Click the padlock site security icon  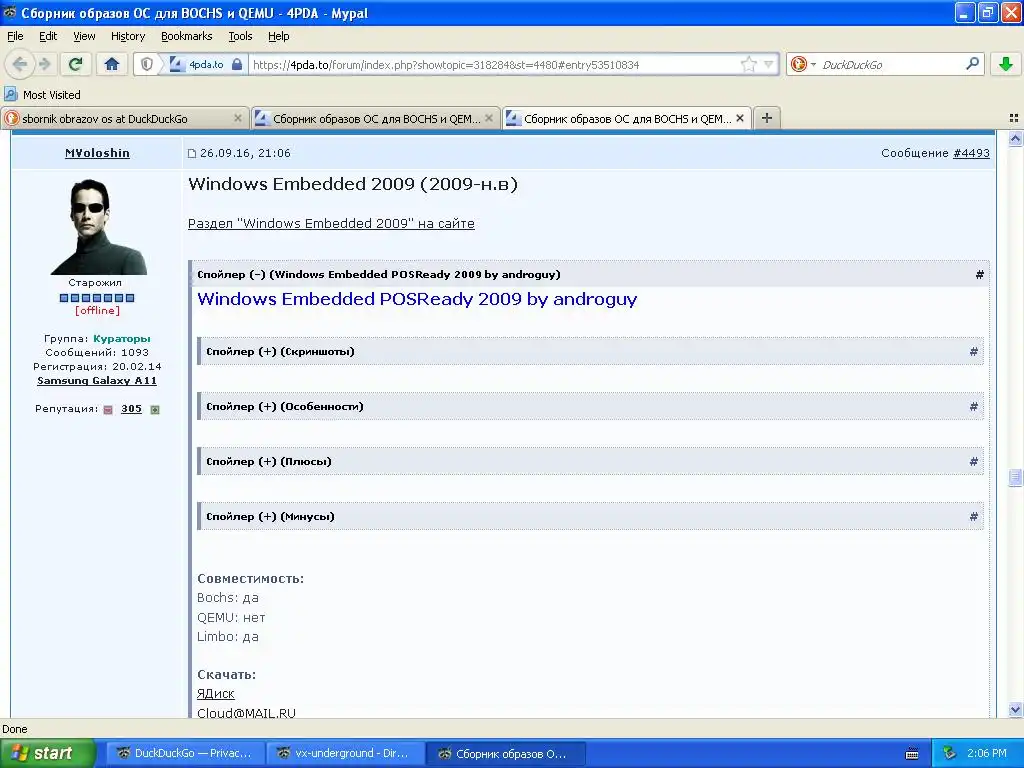coord(237,64)
